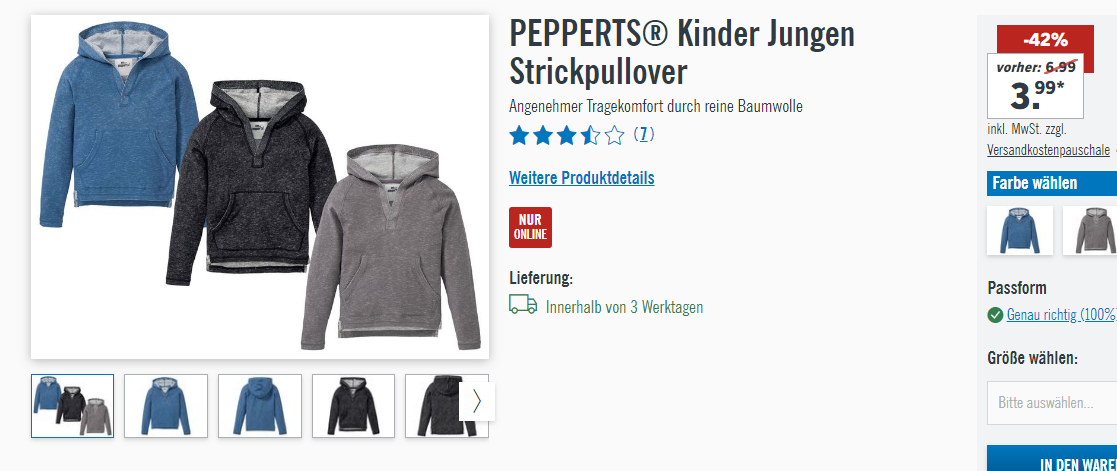
Task: Click the In den Warenkorb button
Action: coord(1052,458)
